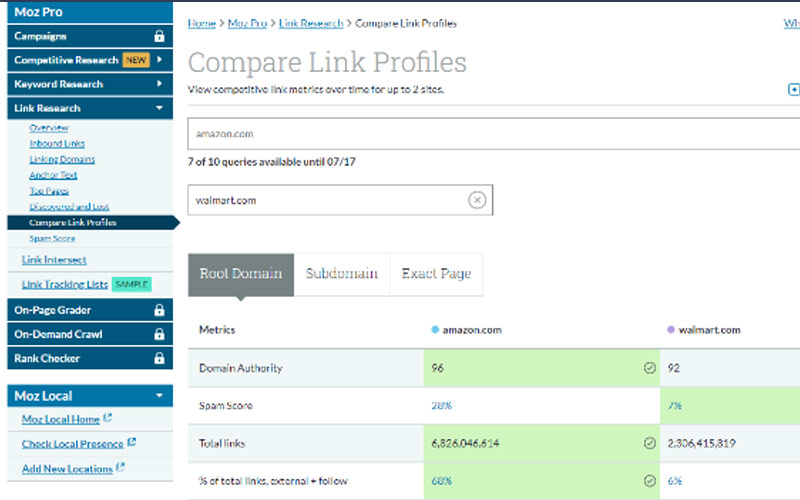Click the SAMPLE badge on Link Tracking Lists
Image resolution: width=800 pixels, height=500 pixels.
coord(132,284)
